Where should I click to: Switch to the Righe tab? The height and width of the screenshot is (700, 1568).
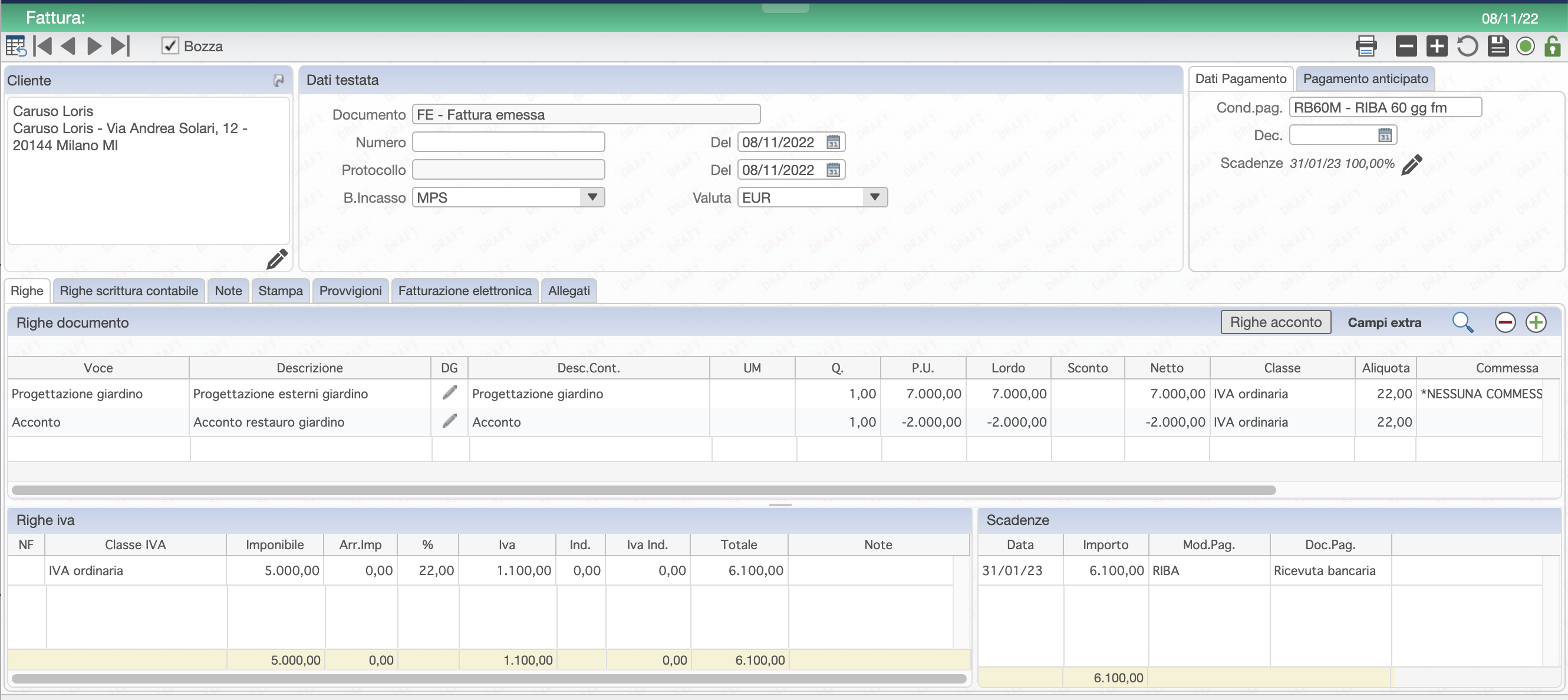[27, 291]
